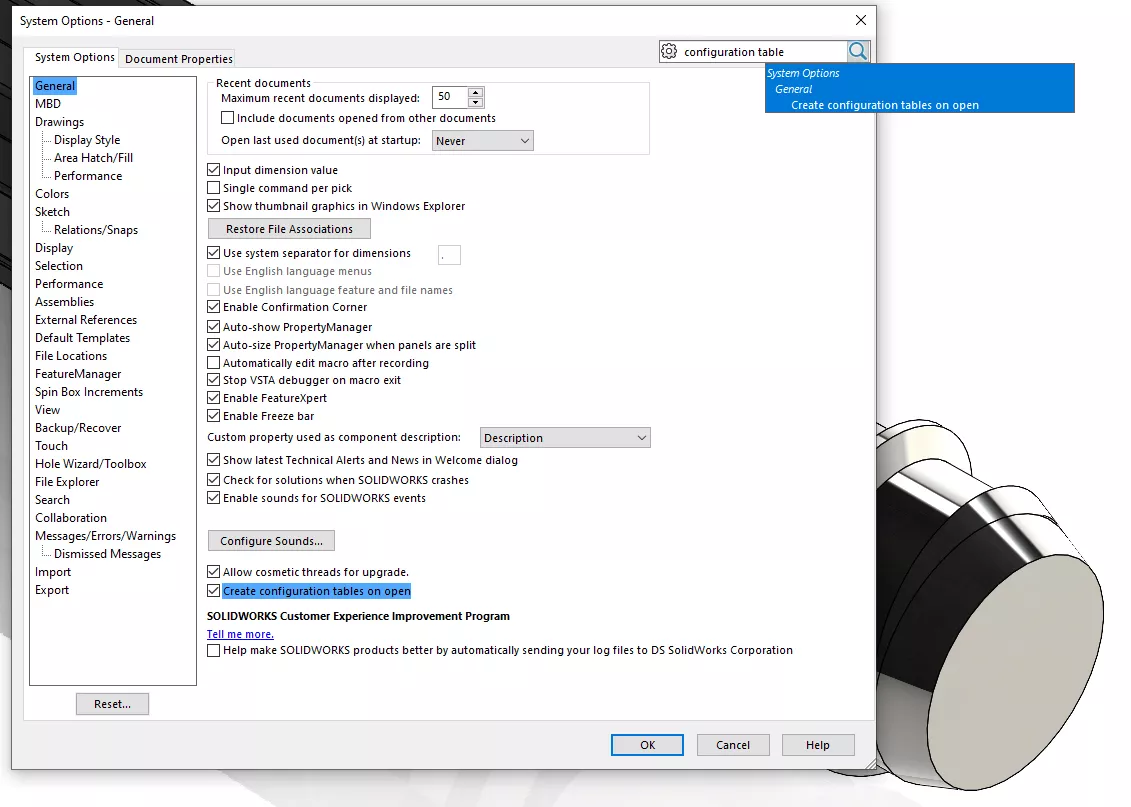The width and height of the screenshot is (1131, 807).
Task: Open the startup document Never dropdown
Action: coord(483,141)
